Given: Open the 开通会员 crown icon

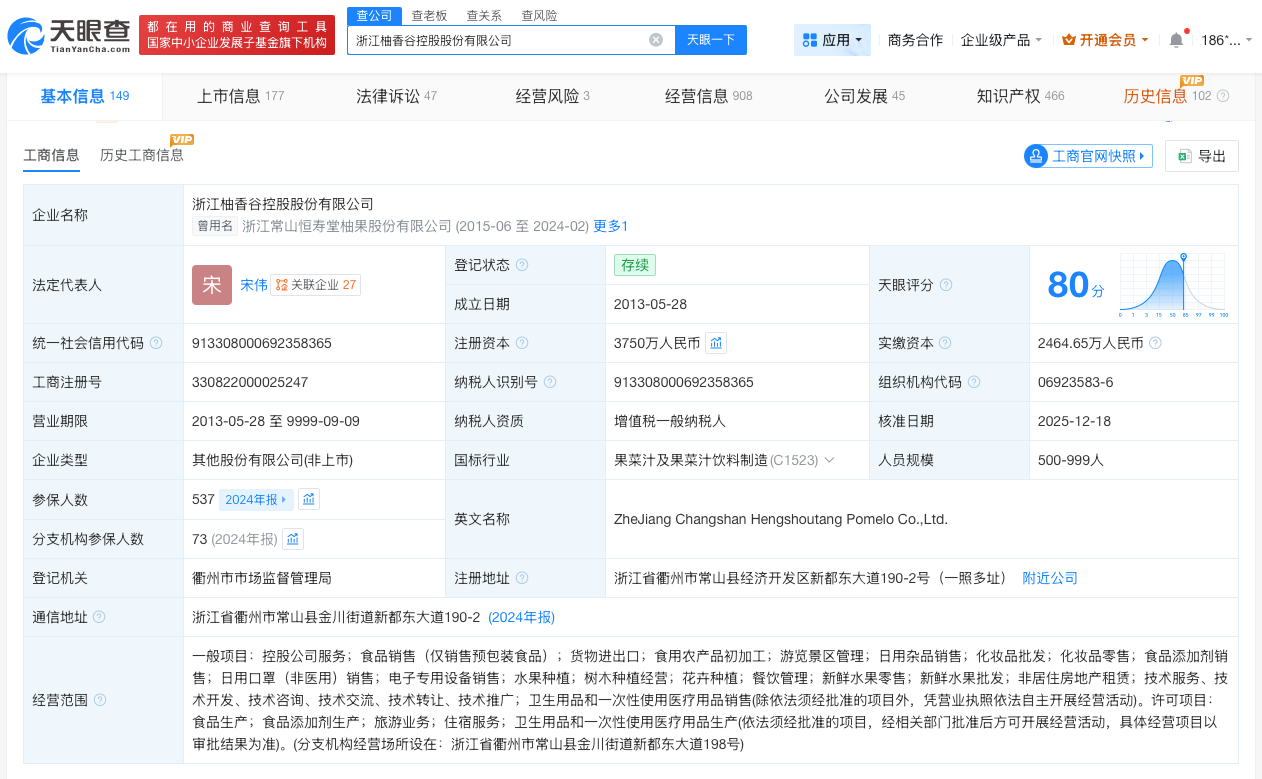Looking at the screenshot, I should tap(1068, 40).
